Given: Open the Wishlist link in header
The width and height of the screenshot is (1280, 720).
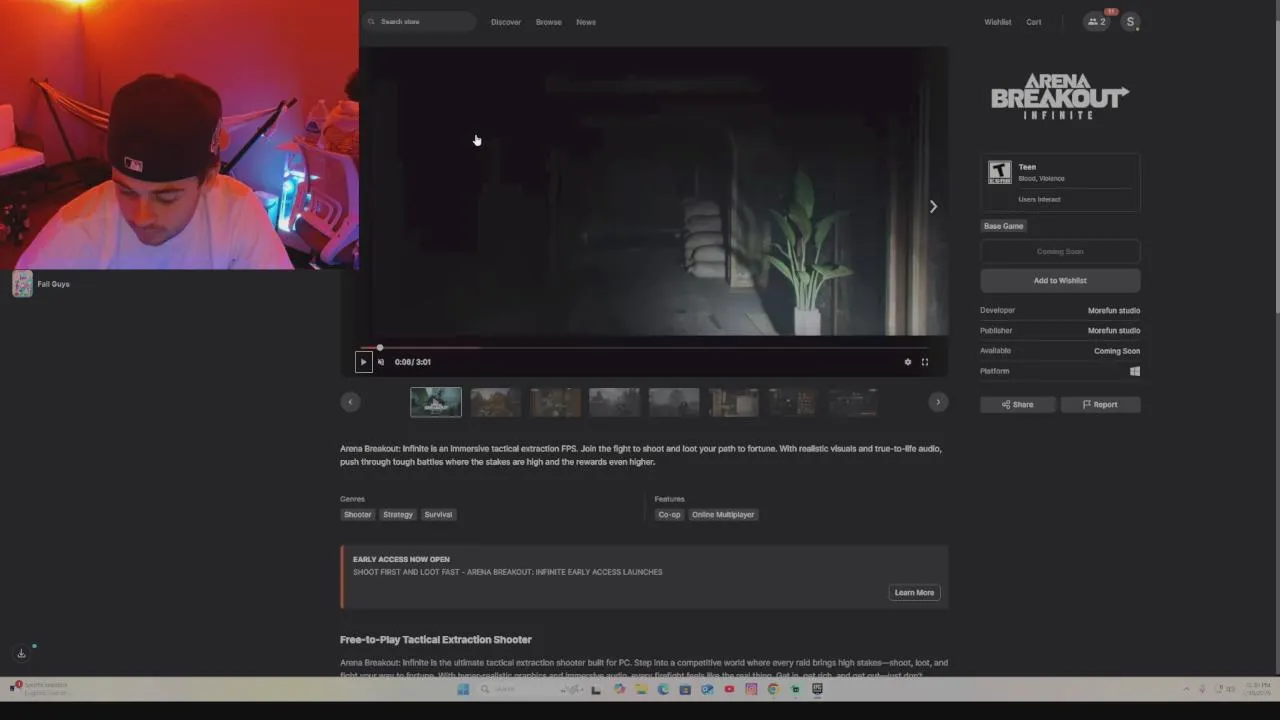Looking at the screenshot, I should (997, 22).
